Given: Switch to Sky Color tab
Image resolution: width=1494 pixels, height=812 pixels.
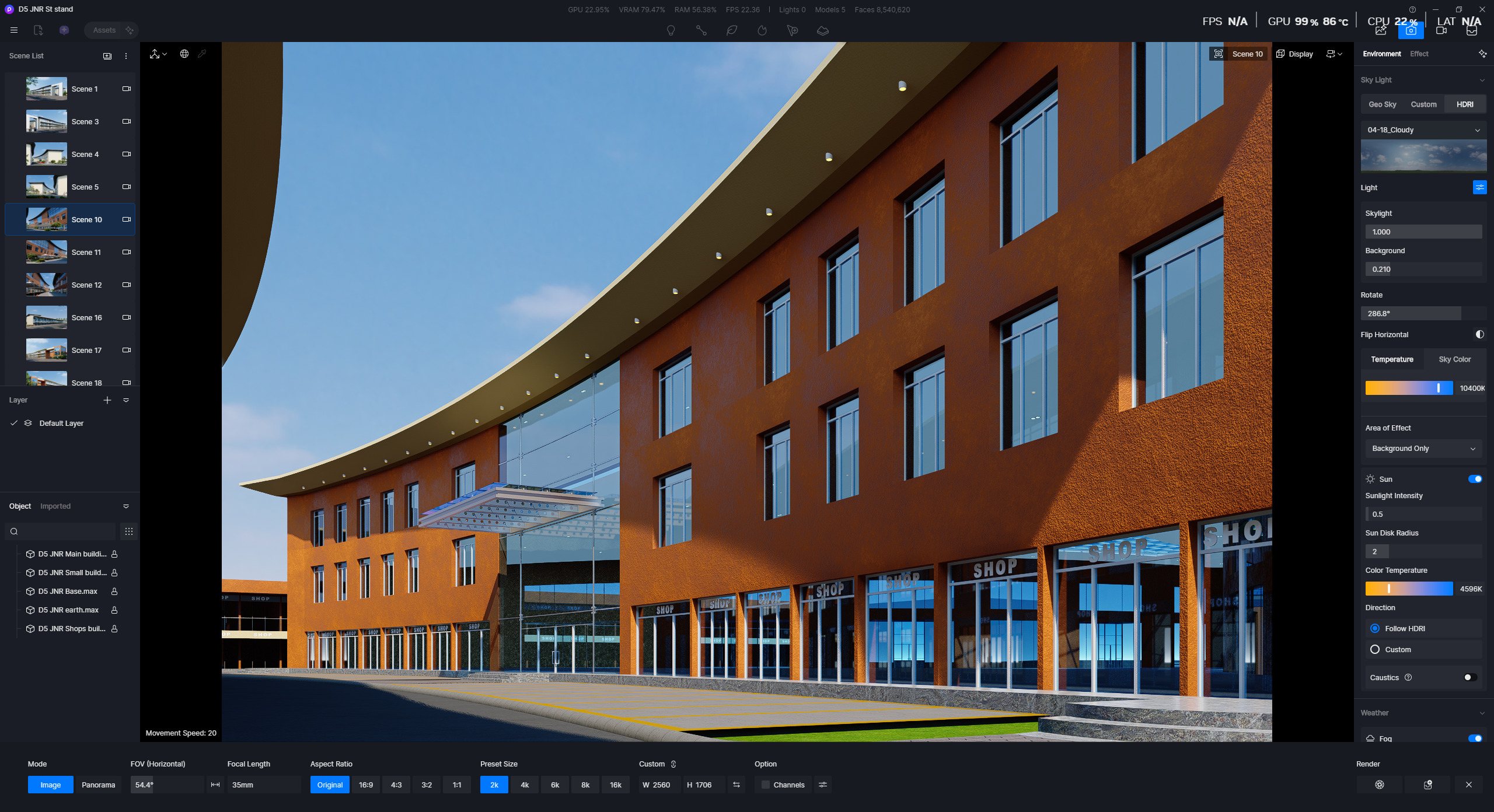Looking at the screenshot, I should (1455, 359).
